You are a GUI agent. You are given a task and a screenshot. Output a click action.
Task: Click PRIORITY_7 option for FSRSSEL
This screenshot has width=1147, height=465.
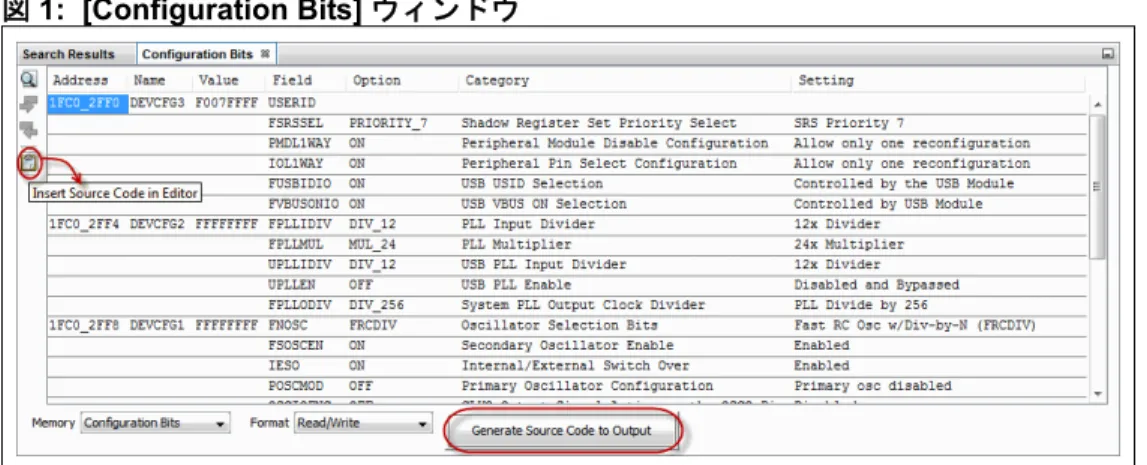pyautogui.click(x=388, y=123)
